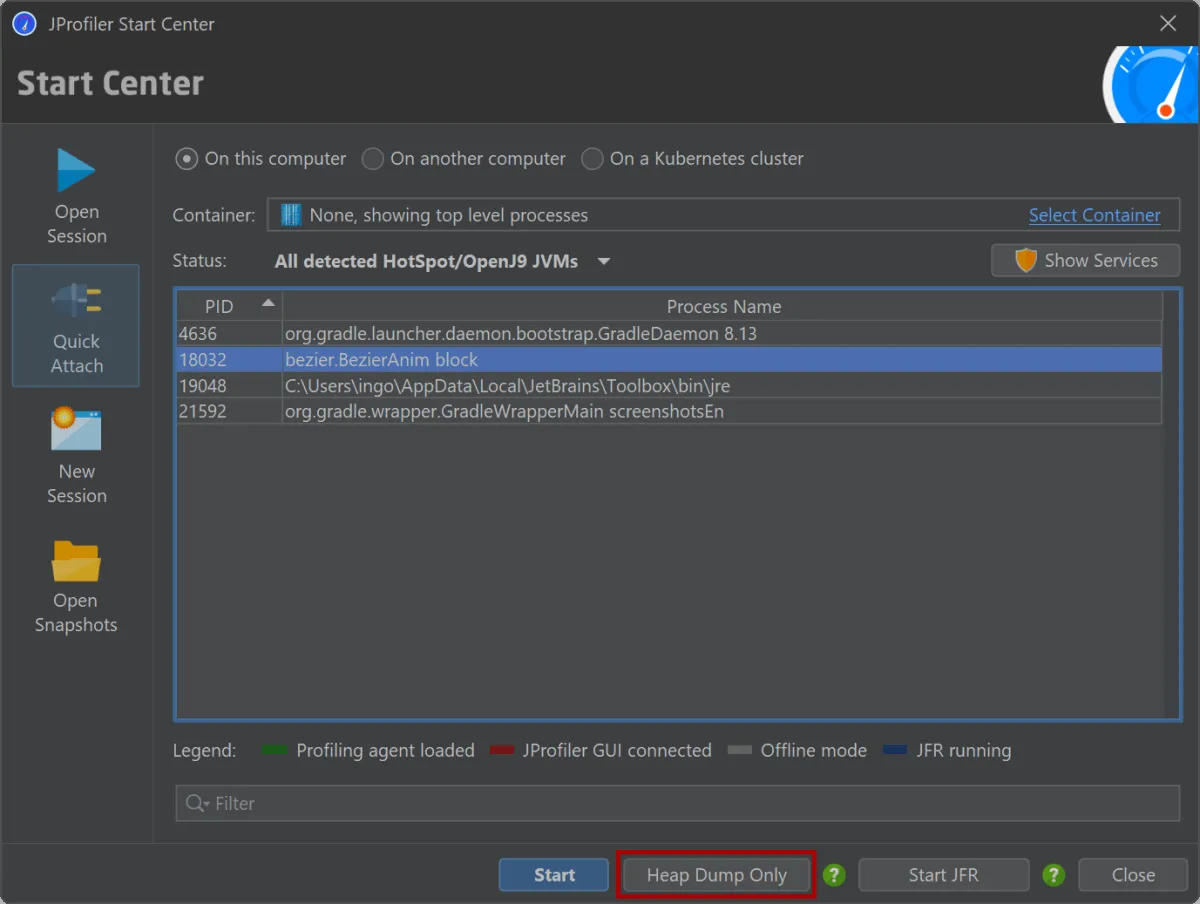
Task: Open the Status JVM filter dropdown
Action: pyautogui.click(x=442, y=261)
